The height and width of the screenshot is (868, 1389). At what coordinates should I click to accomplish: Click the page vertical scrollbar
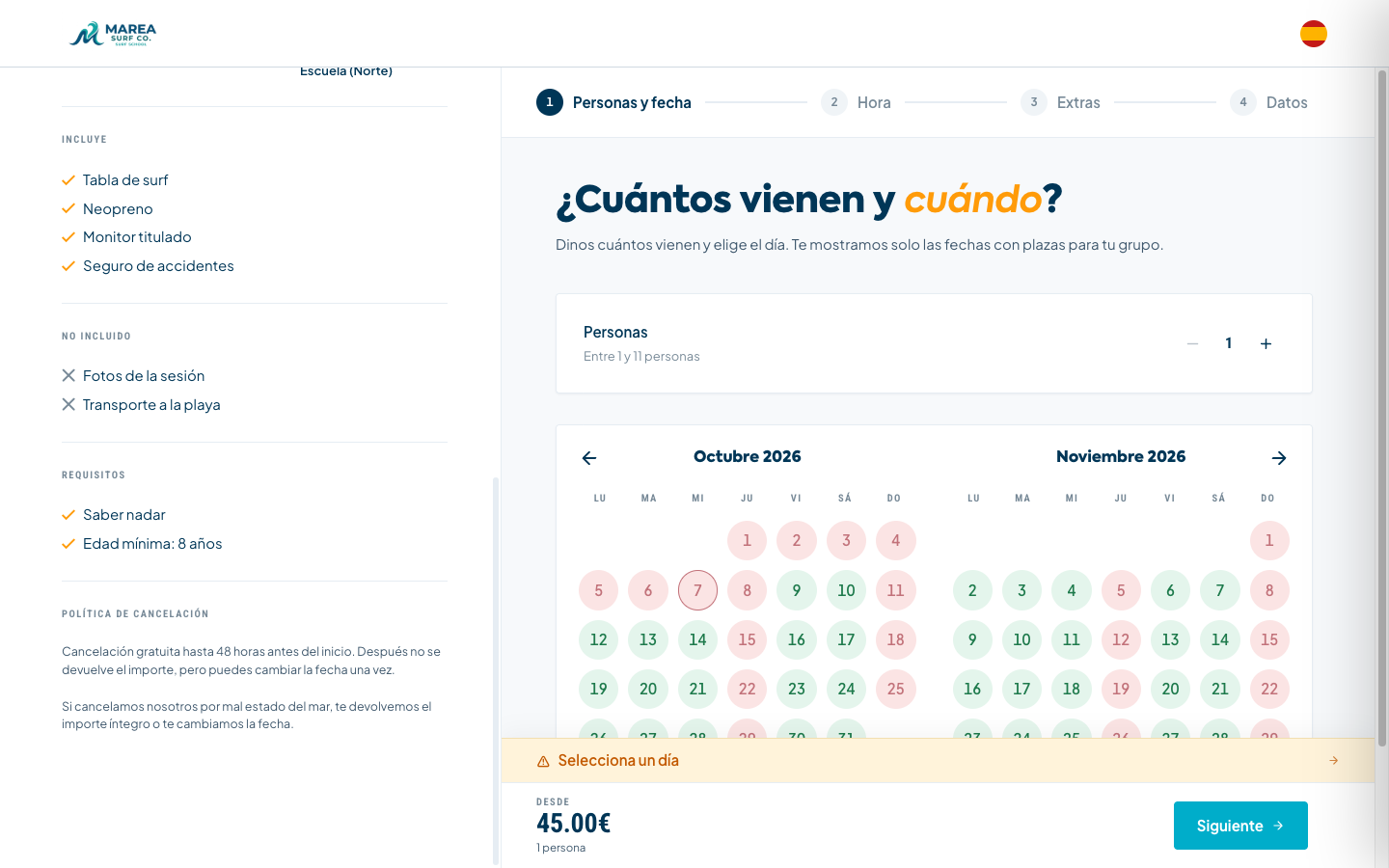[x=1382, y=409]
